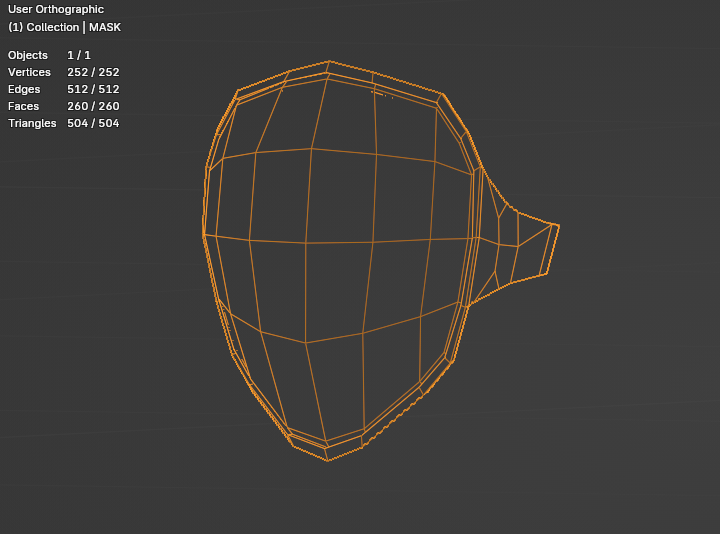Select the Faces statistics label
720x534 pixels.
(23, 106)
